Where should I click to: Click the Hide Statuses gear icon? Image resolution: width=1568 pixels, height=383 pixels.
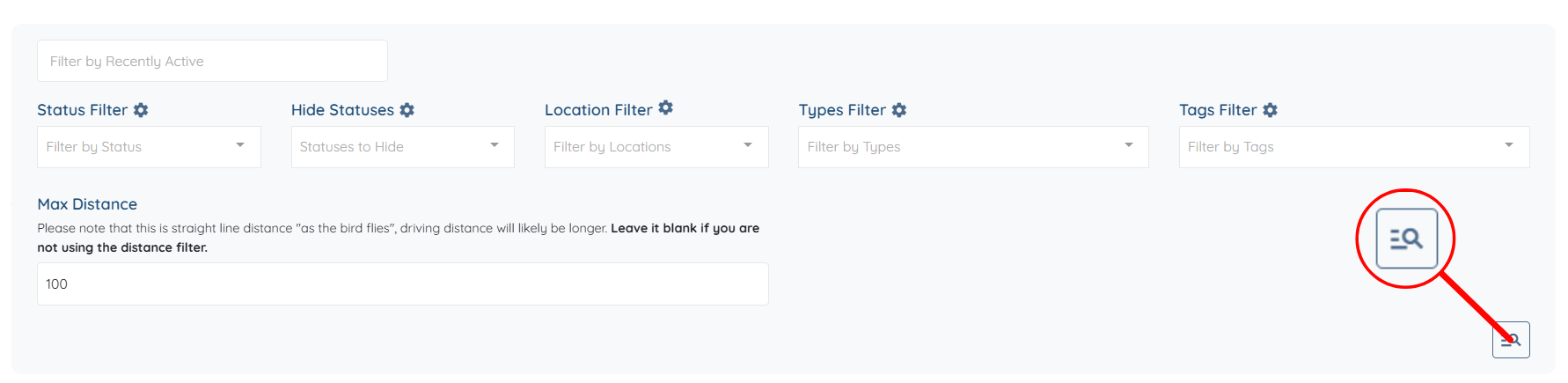tap(407, 110)
